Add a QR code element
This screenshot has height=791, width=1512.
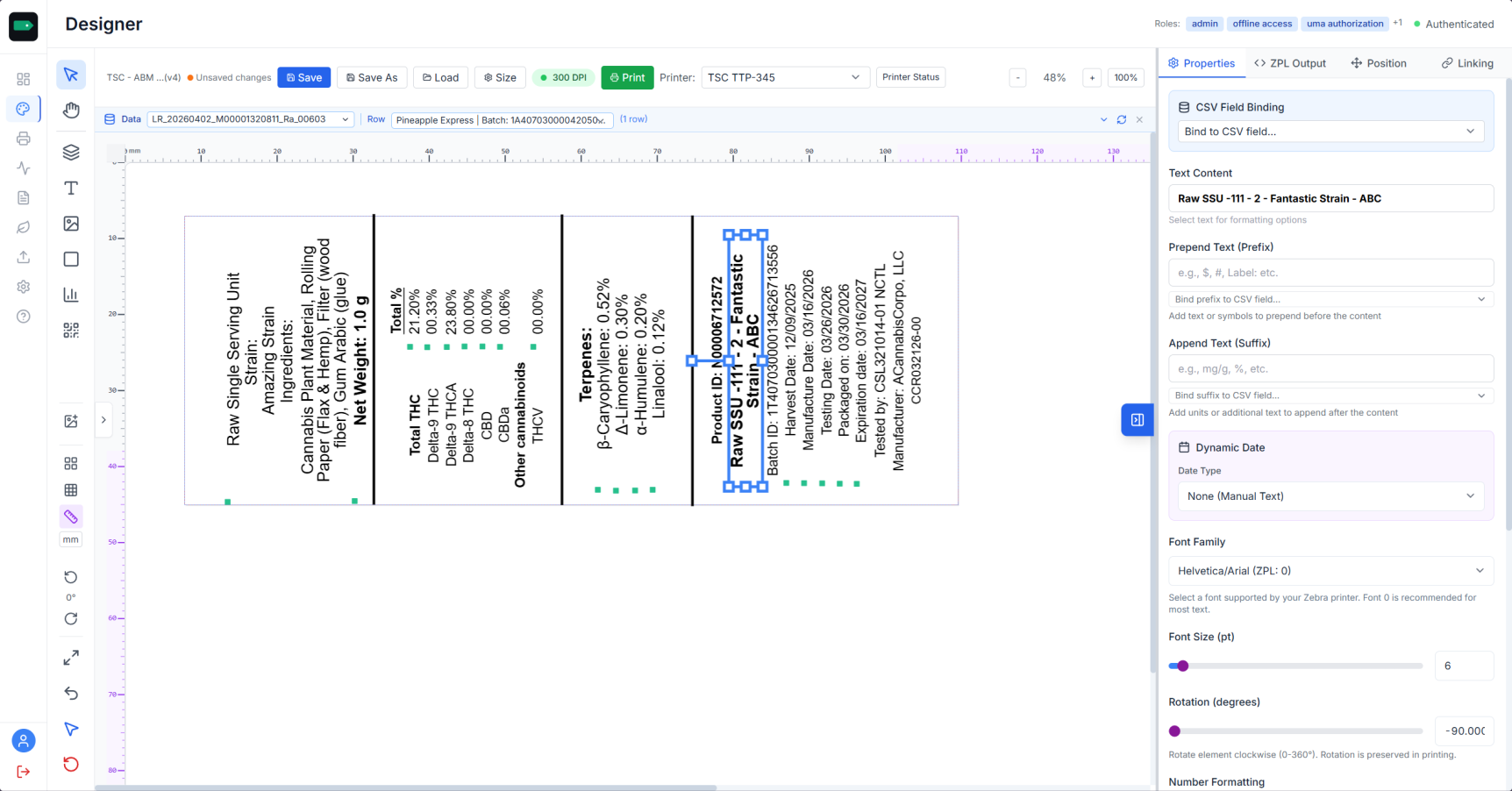click(x=71, y=331)
